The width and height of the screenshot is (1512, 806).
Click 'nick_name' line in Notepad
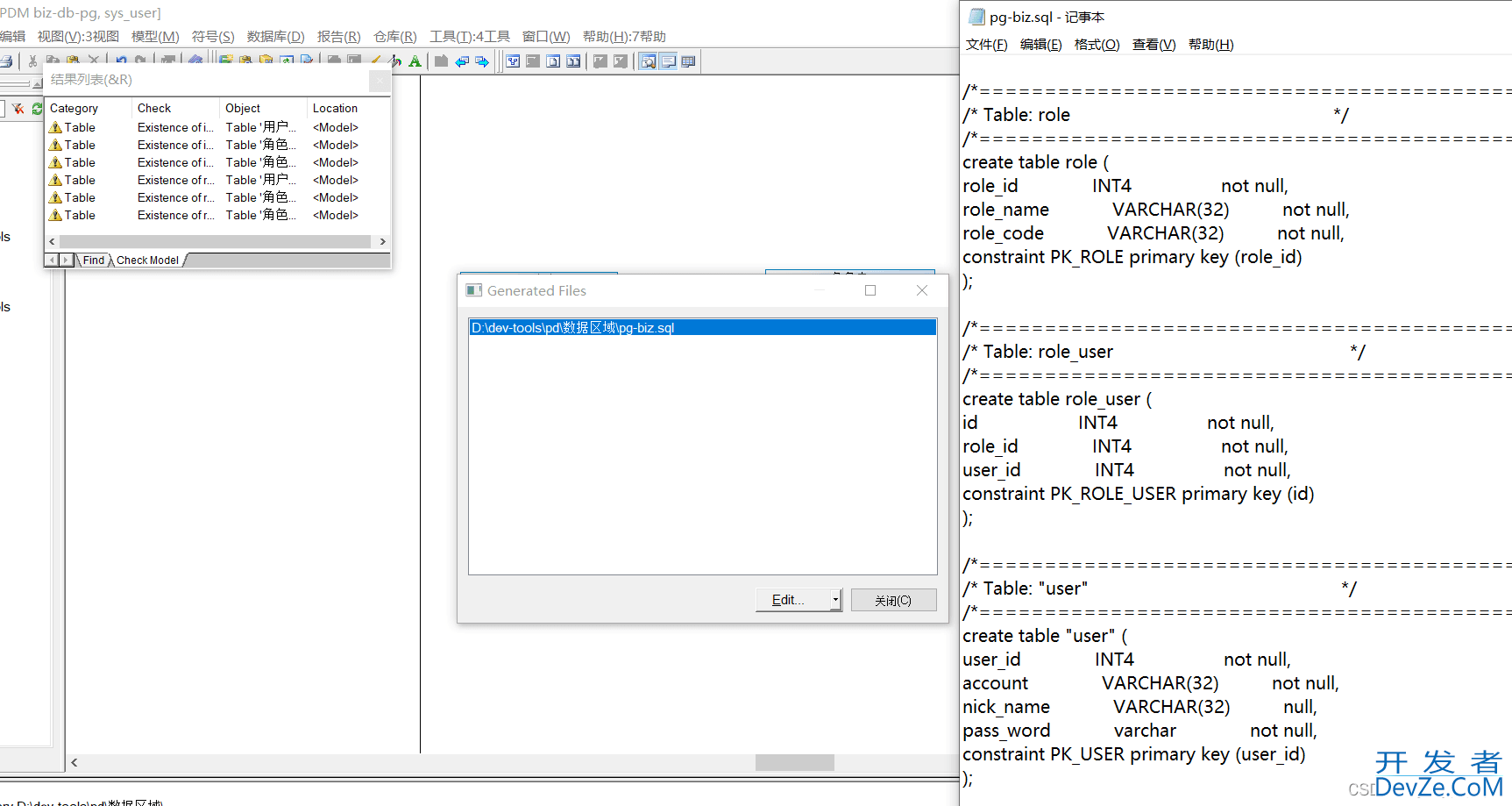tap(1139, 707)
